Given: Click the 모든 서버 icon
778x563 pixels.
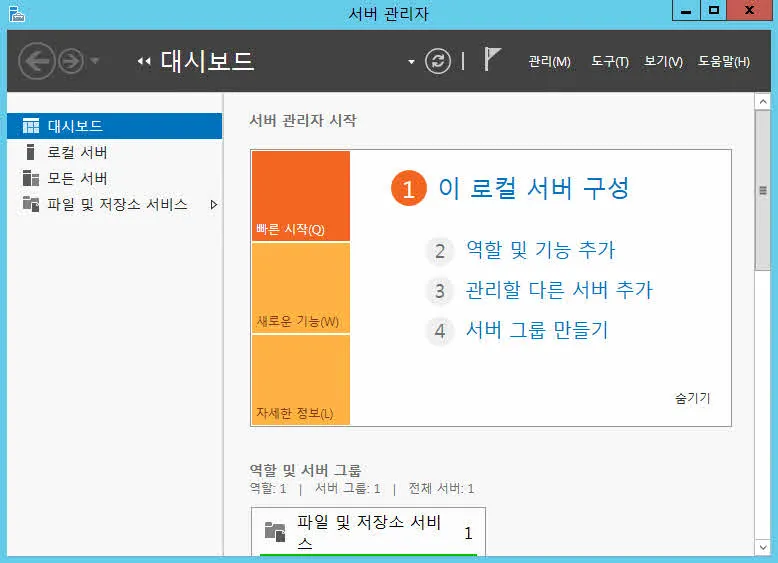Looking at the screenshot, I should coord(31,178).
